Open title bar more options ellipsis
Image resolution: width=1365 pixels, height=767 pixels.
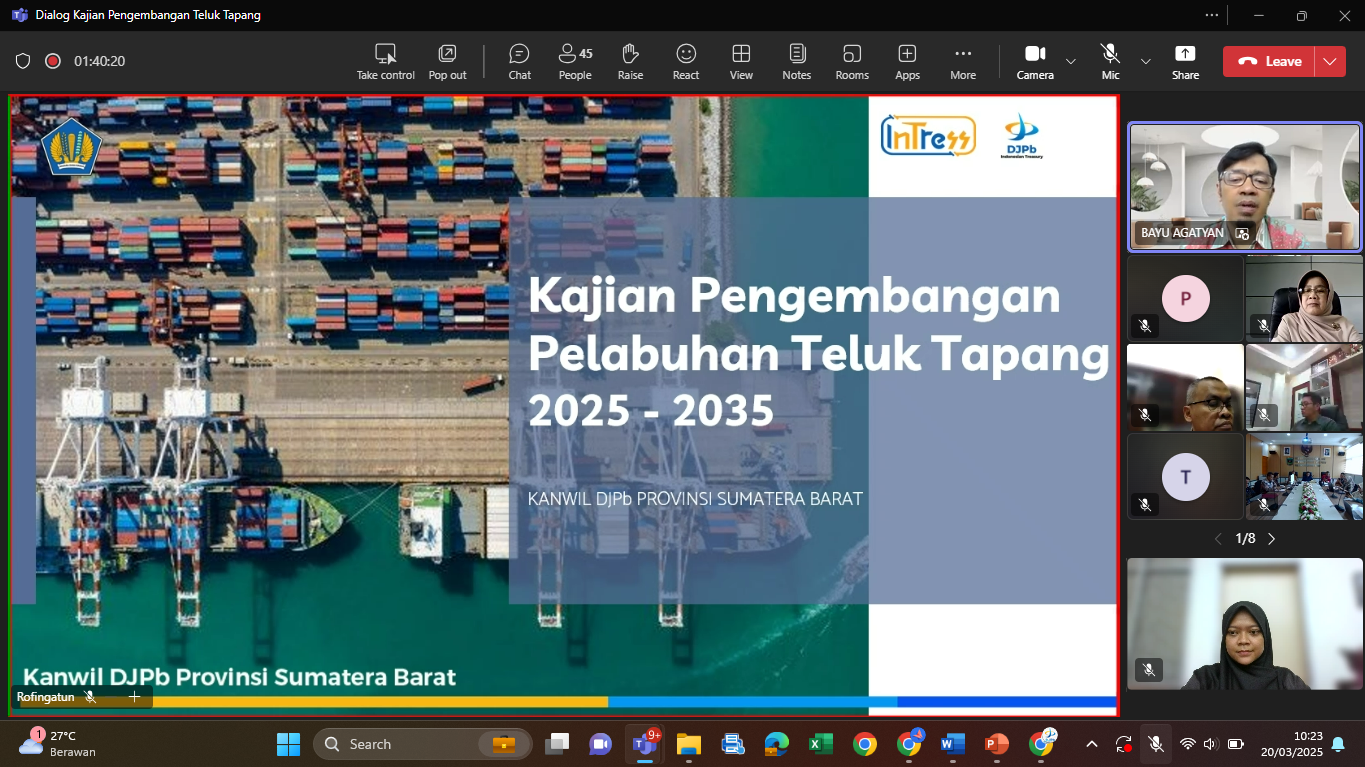point(1212,15)
